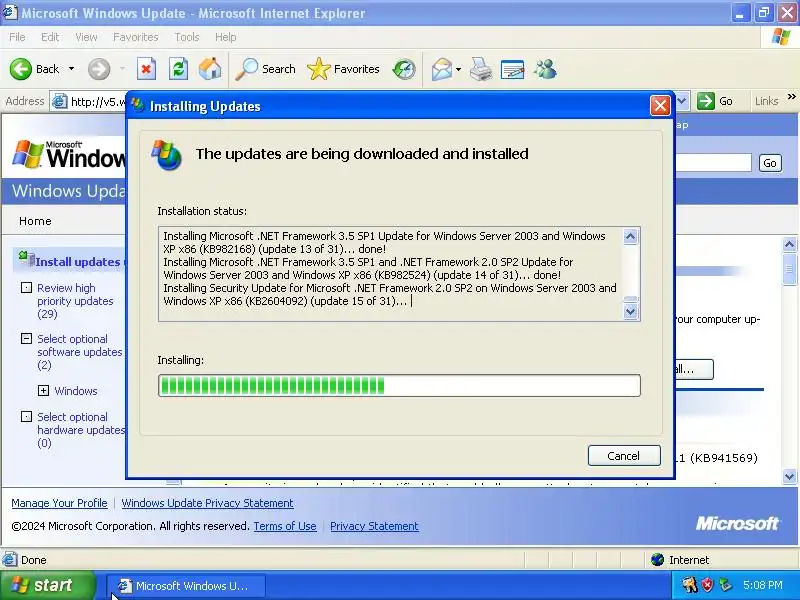Click the page search Go button
This screenshot has height=600, width=800.
(770, 163)
